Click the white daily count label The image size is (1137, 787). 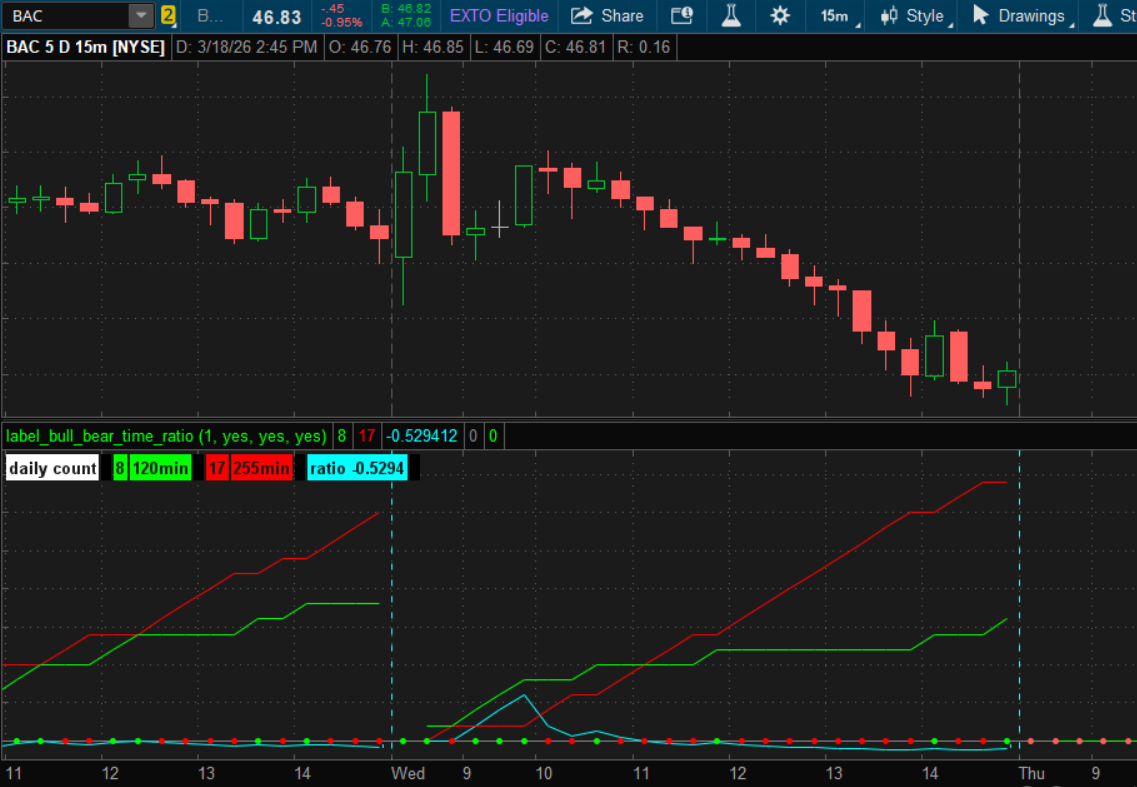click(x=53, y=468)
